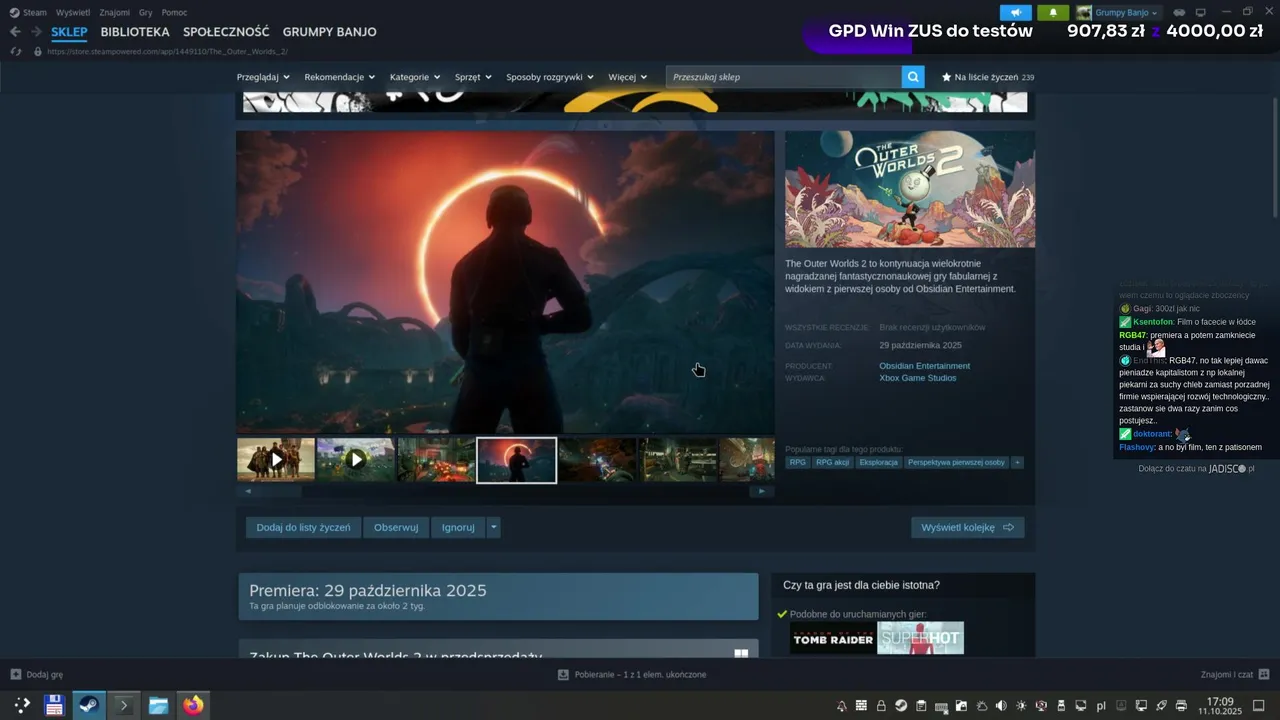Expand the Grumpy Banjo account dropdown
This screenshot has width=1280, height=720.
point(1118,12)
